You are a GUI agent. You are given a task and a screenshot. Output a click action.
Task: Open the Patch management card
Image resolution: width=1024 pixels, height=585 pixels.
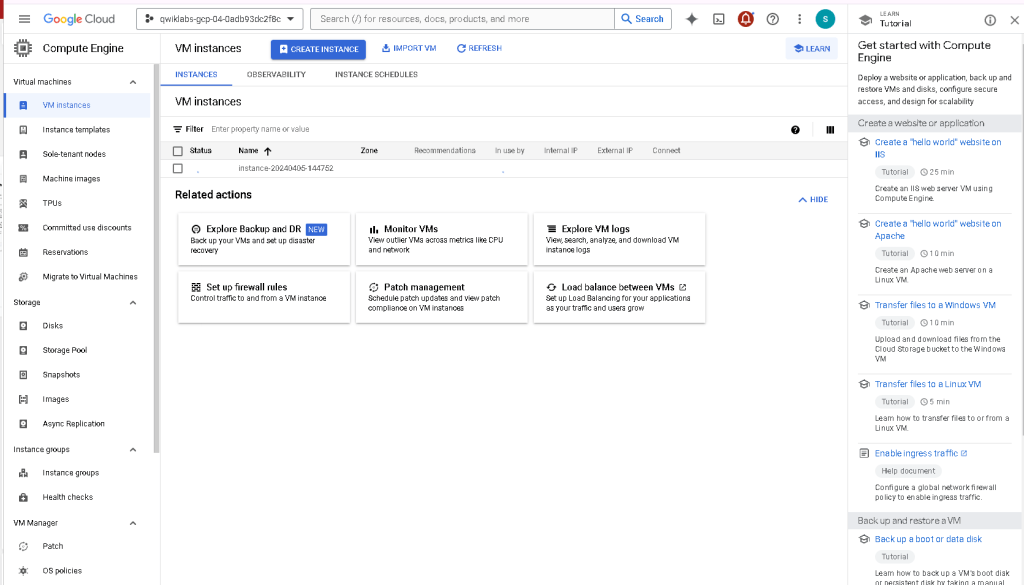(x=441, y=297)
